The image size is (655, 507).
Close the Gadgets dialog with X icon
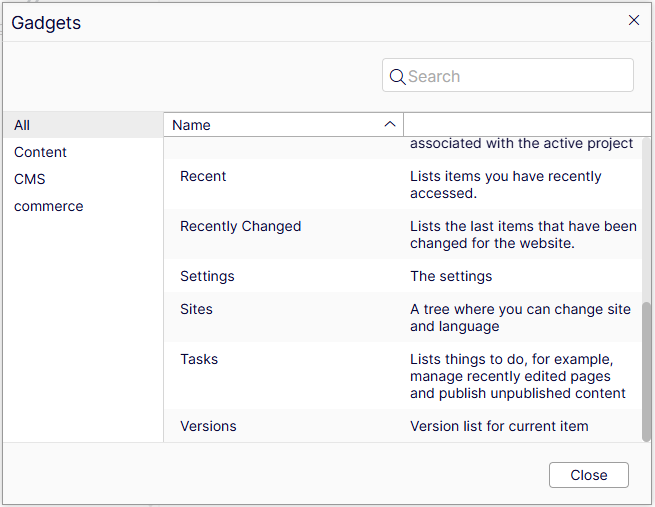pyautogui.click(x=634, y=20)
